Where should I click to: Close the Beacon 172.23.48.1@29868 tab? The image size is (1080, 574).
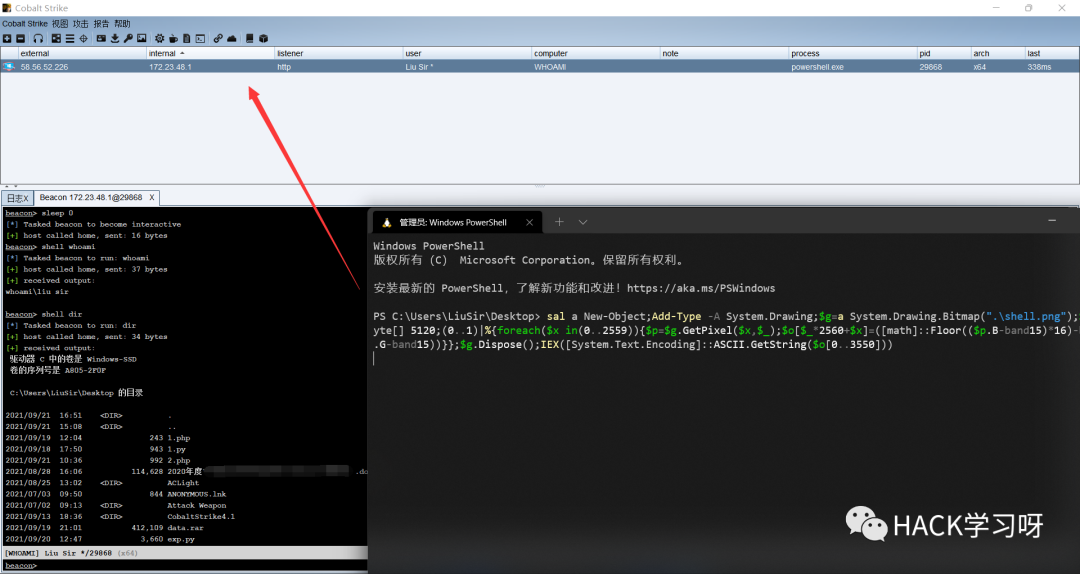coord(152,198)
